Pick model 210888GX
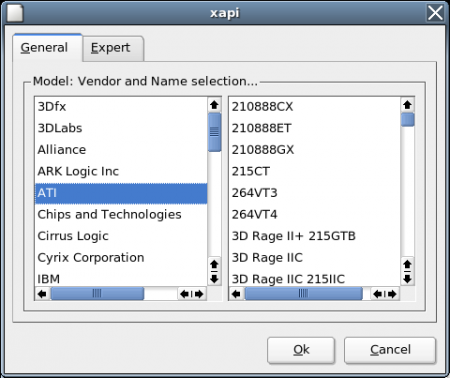 point(314,150)
